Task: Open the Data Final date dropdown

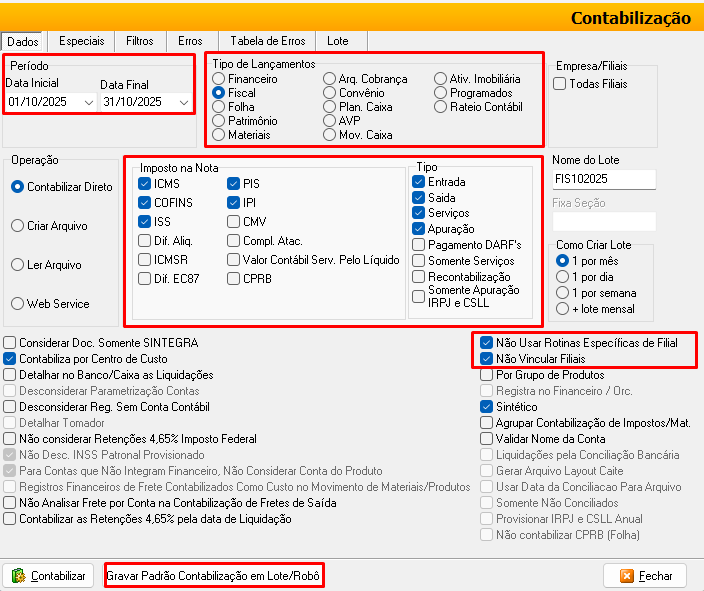Action: 184,102
